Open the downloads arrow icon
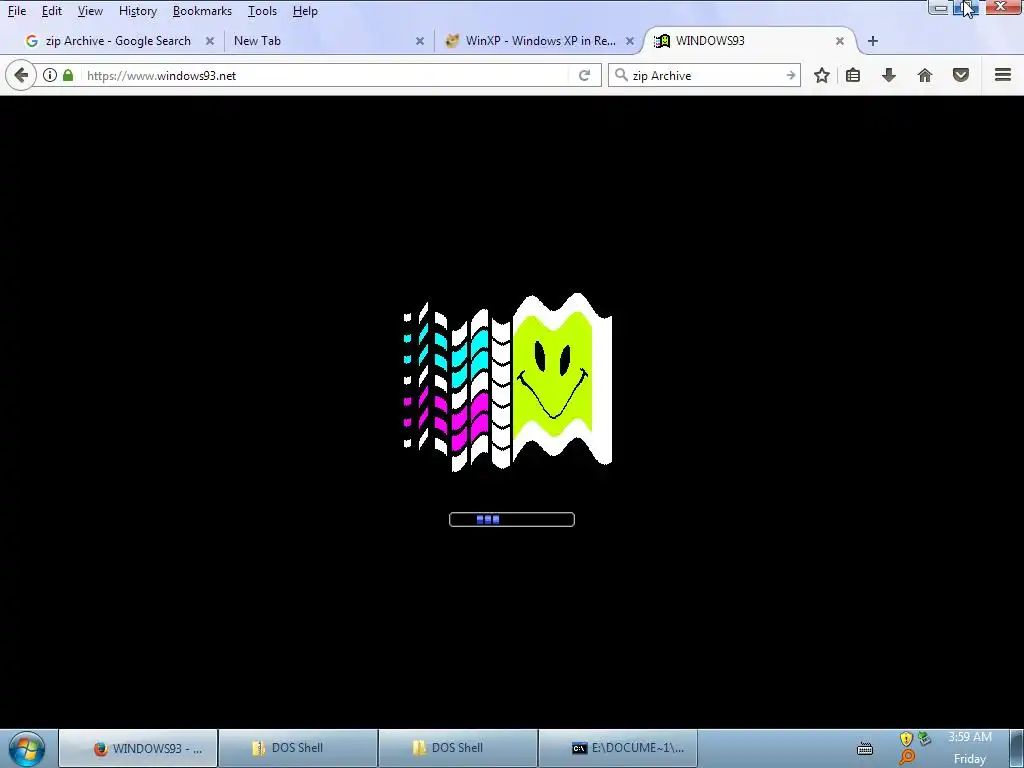Image resolution: width=1024 pixels, height=768 pixels. coord(888,75)
